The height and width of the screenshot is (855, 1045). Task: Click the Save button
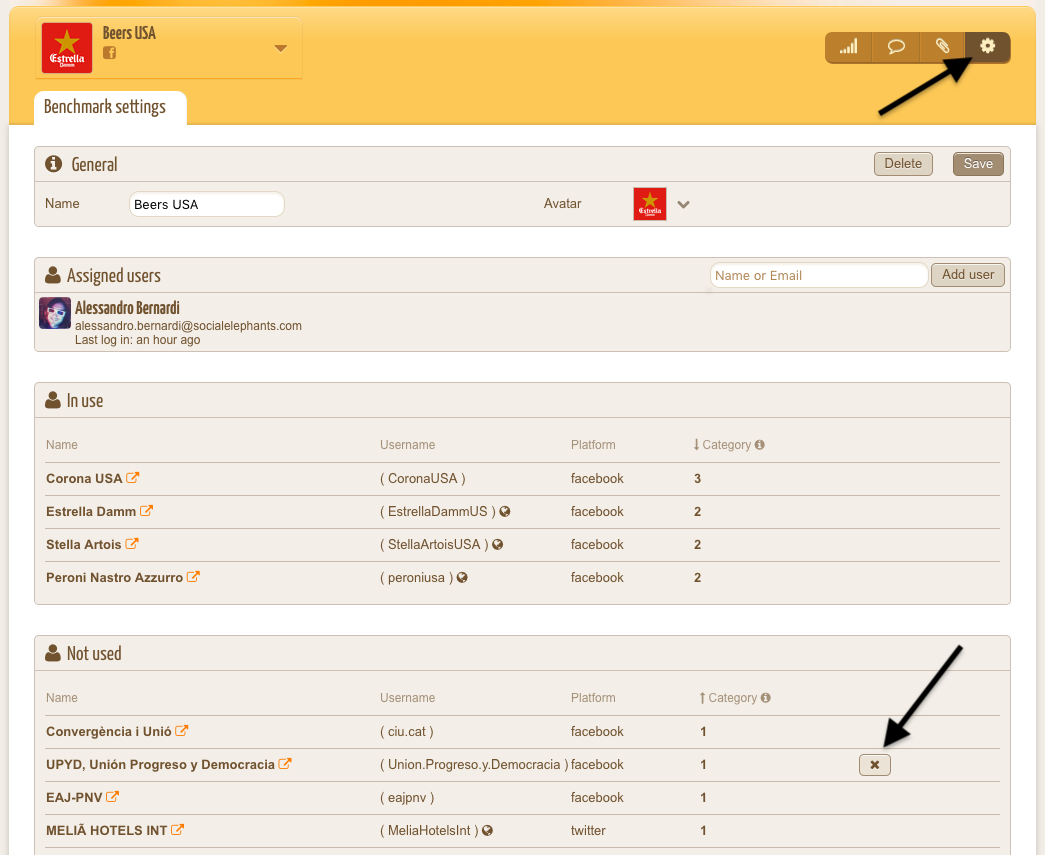[978, 164]
